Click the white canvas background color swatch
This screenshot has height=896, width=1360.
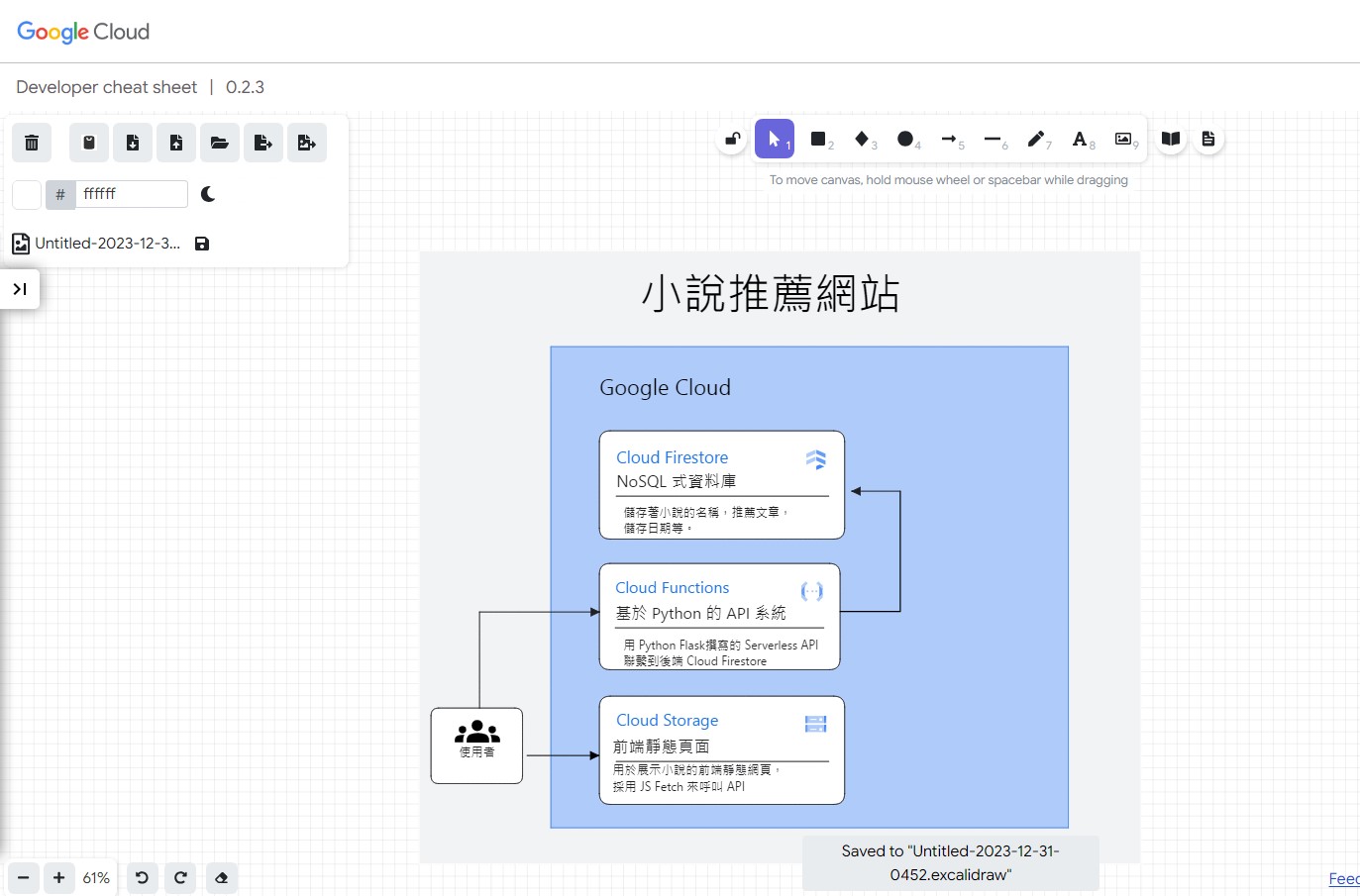(x=27, y=194)
